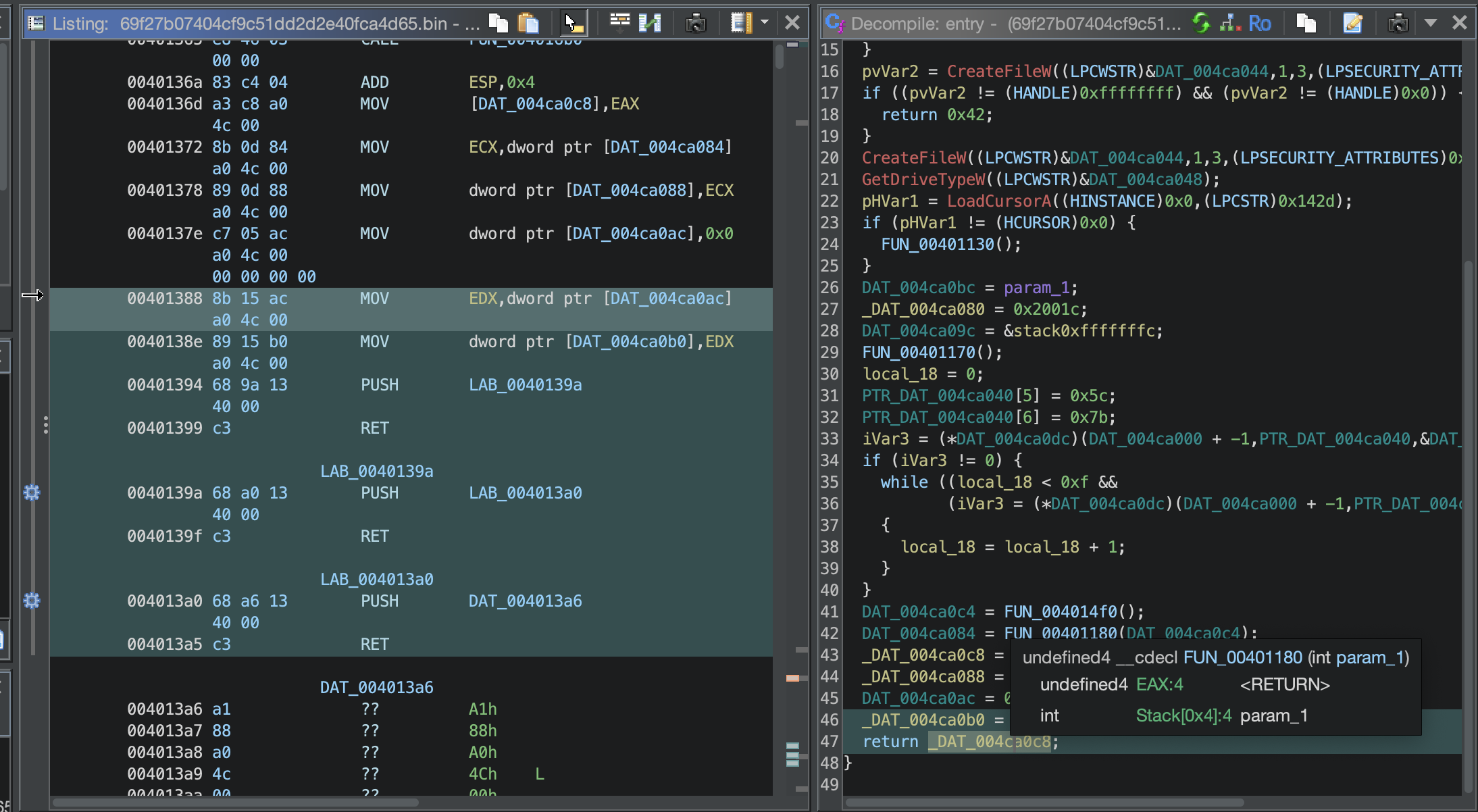Toggle the Ro read-only option
The height and width of the screenshot is (812, 1478).
[x=1260, y=23]
